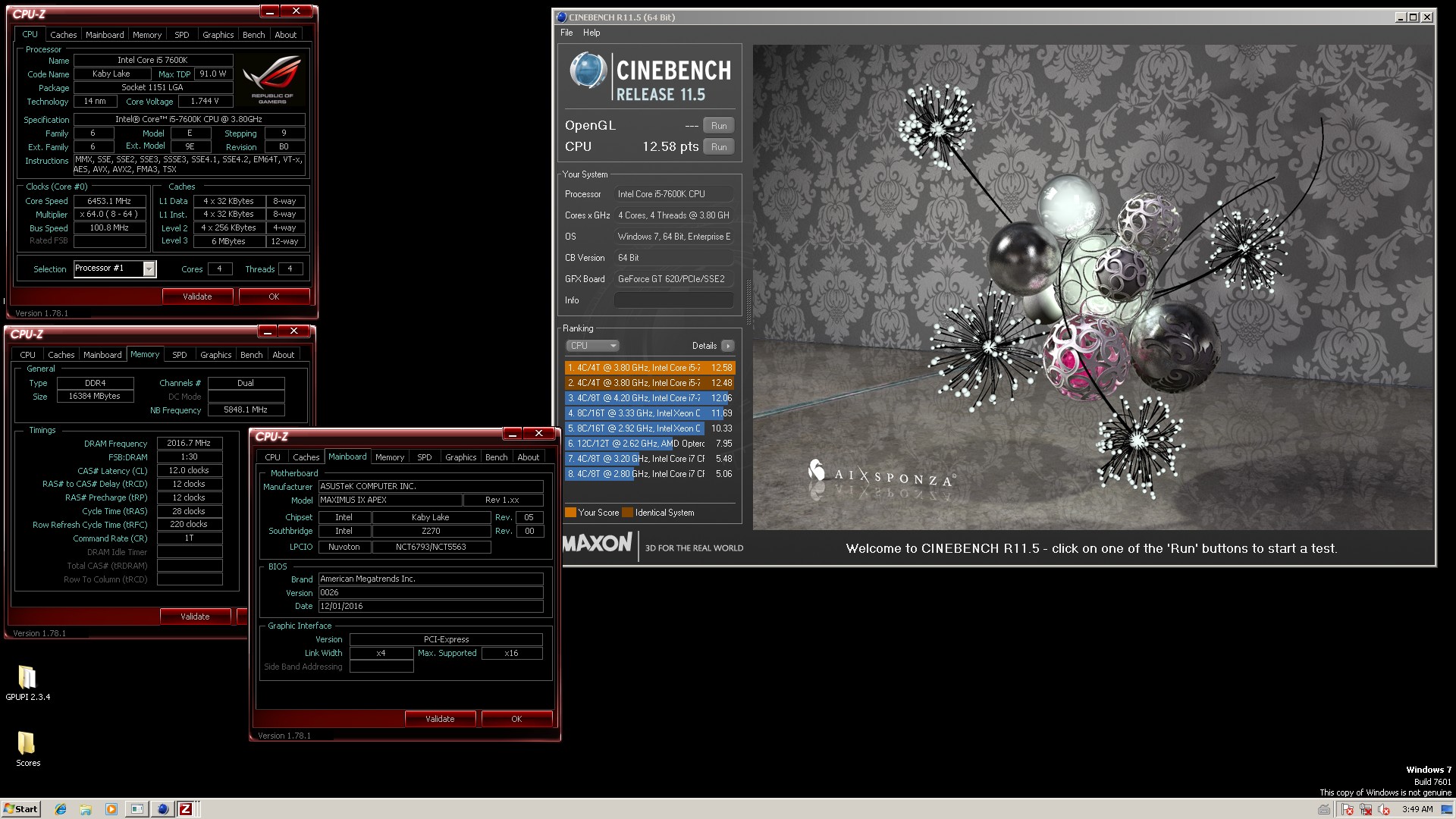Screen dimensions: 1456x819
Task: Click OK in CPU-Z Mainboard window
Action: tap(516, 719)
